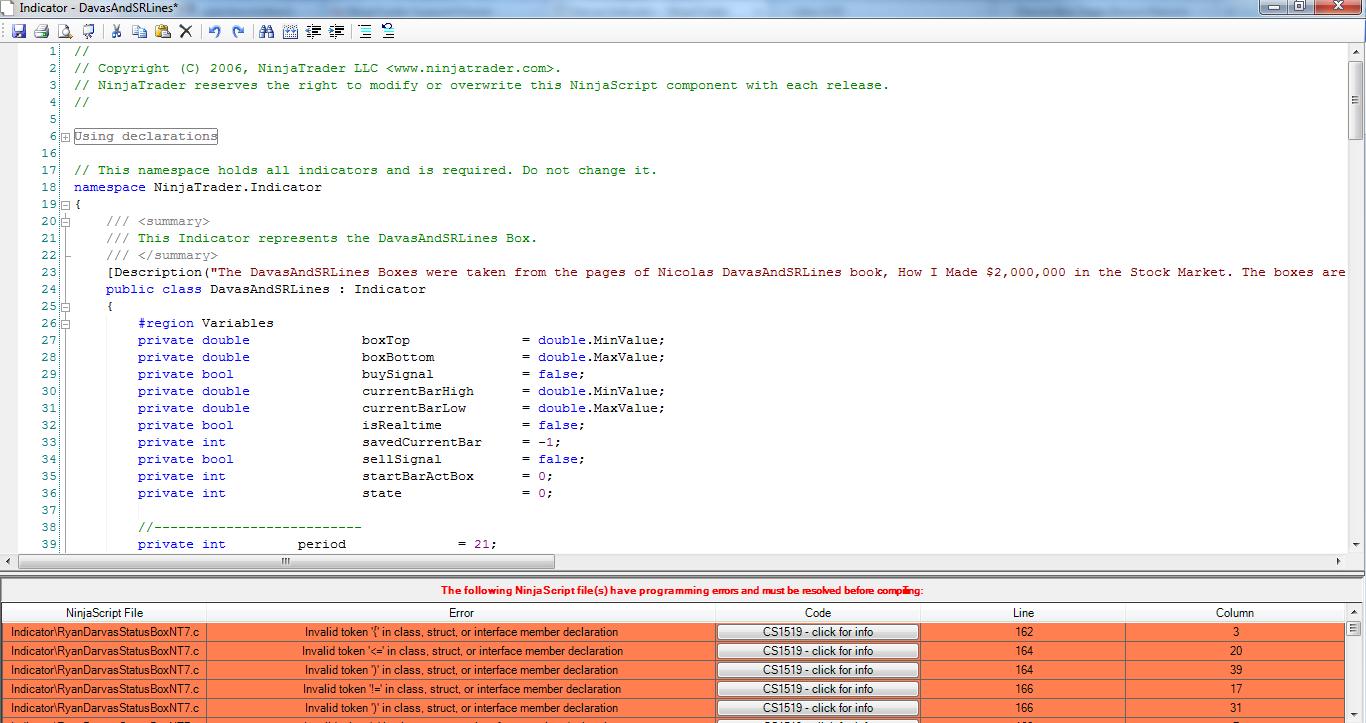Open Find with binoculars icon

tap(266, 31)
